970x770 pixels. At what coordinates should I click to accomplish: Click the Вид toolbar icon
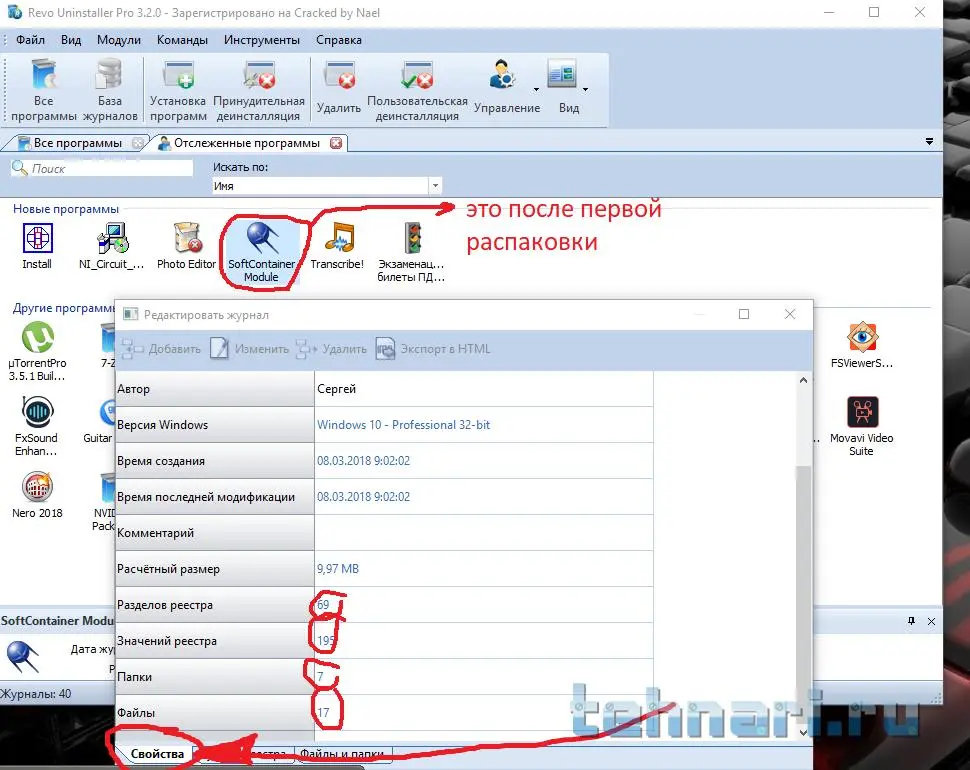click(x=564, y=87)
